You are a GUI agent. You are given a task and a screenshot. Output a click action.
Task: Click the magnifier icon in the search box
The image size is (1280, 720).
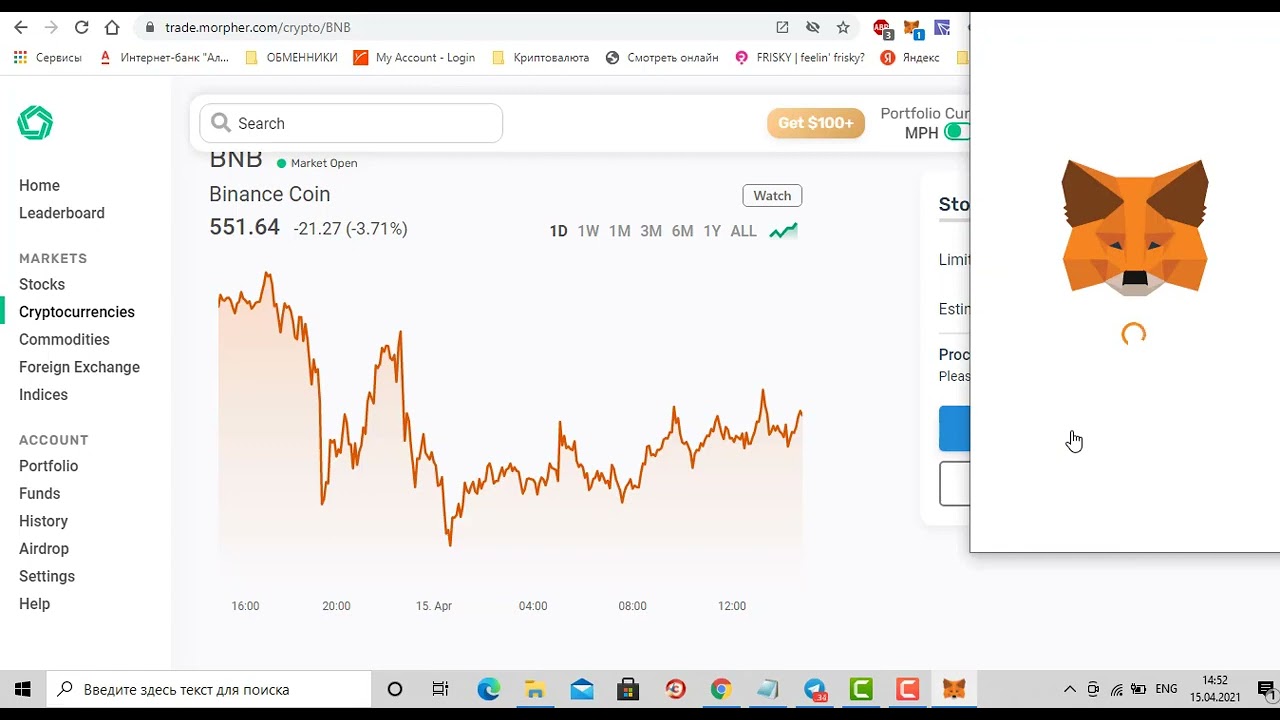(x=221, y=123)
